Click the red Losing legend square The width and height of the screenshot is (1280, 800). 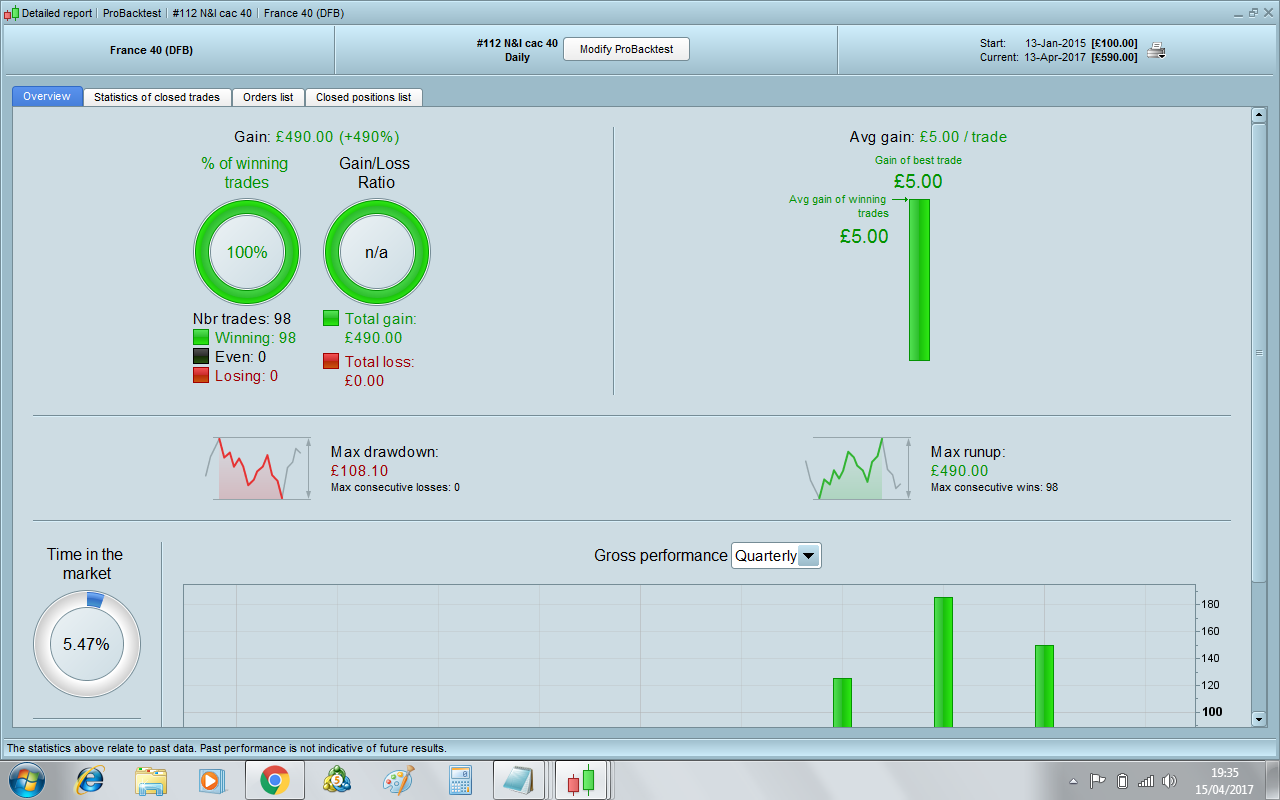click(201, 376)
